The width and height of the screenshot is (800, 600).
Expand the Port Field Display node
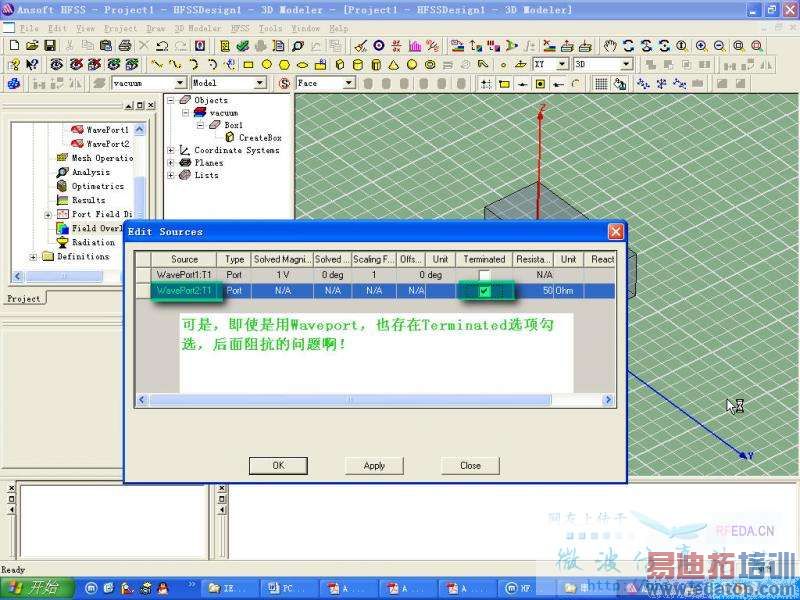pos(48,214)
